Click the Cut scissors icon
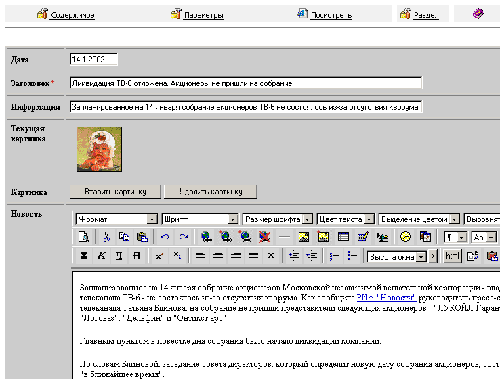 (x=106, y=237)
